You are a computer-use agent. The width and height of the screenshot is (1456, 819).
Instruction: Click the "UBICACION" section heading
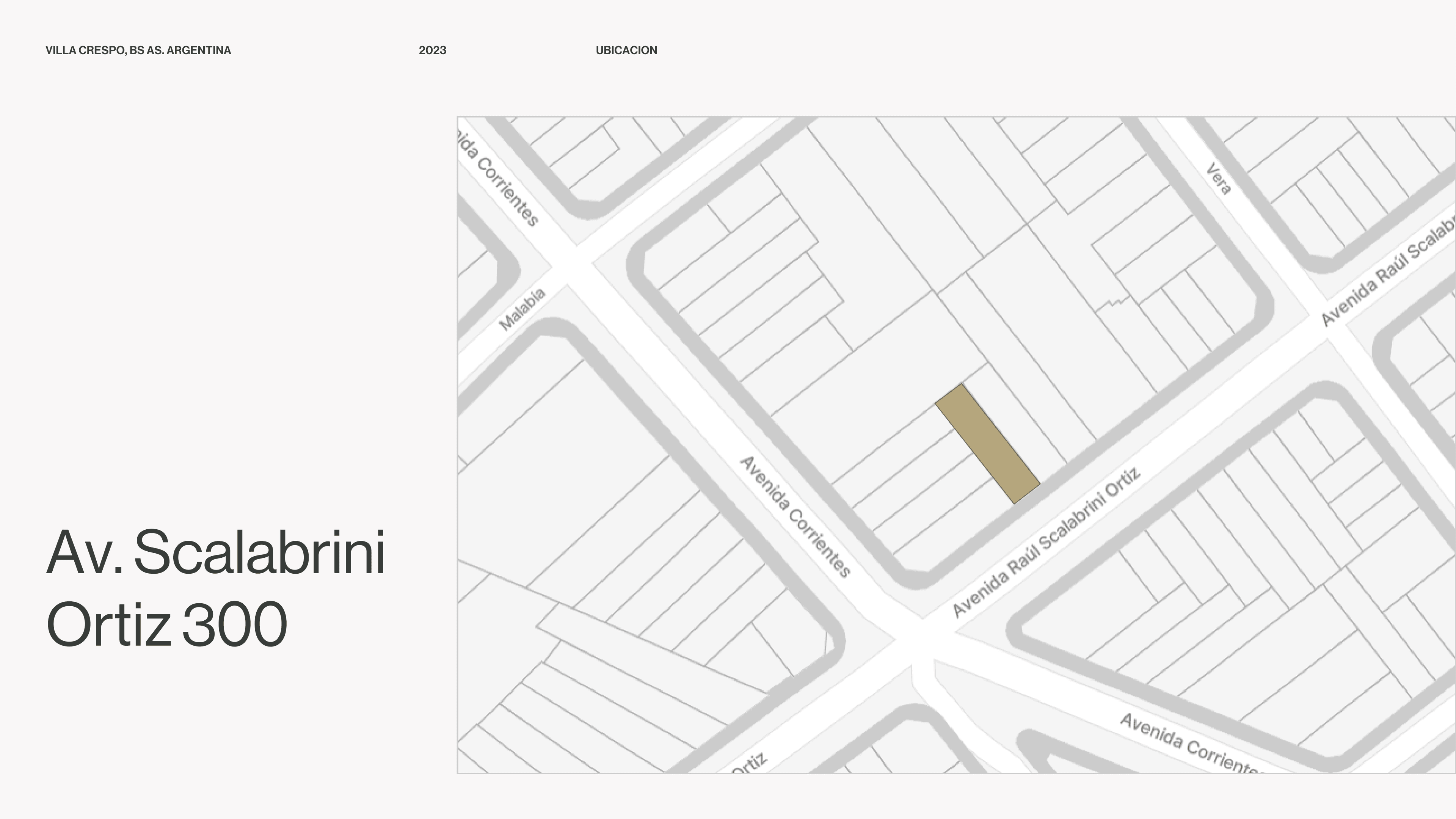coord(626,50)
